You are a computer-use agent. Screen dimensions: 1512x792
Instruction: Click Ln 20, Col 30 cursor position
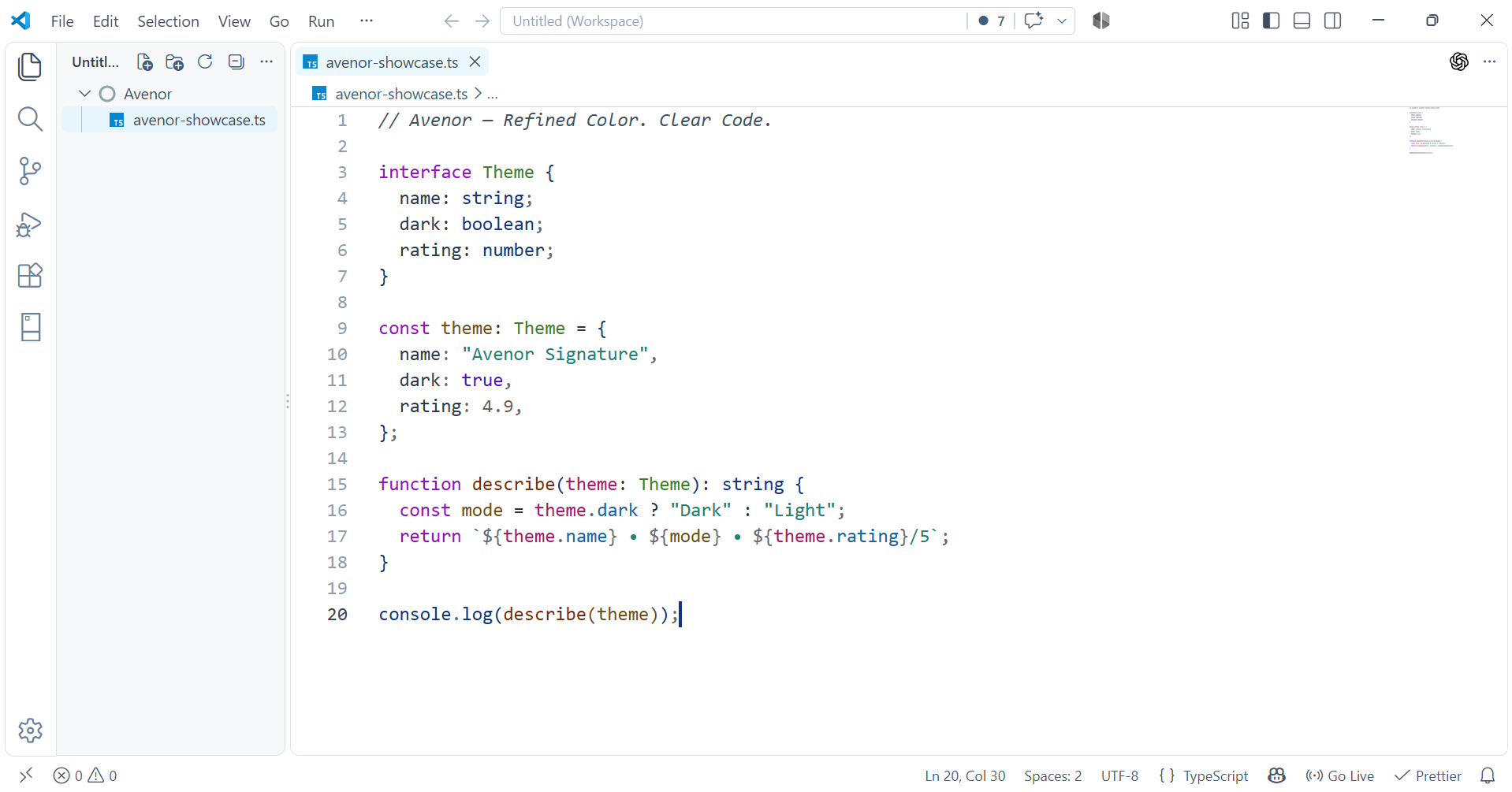click(x=965, y=776)
